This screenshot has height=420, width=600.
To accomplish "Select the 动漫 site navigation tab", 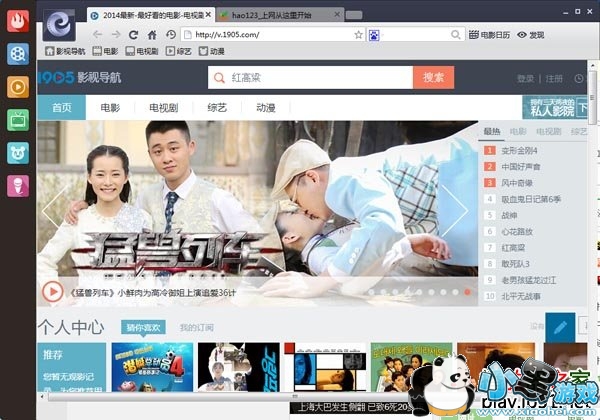I will coord(266,107).
